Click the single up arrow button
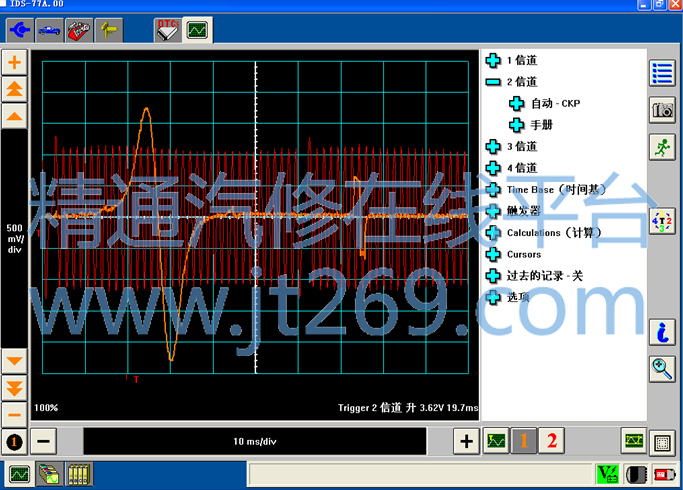The image size is (683, 490). pos(14,116)
